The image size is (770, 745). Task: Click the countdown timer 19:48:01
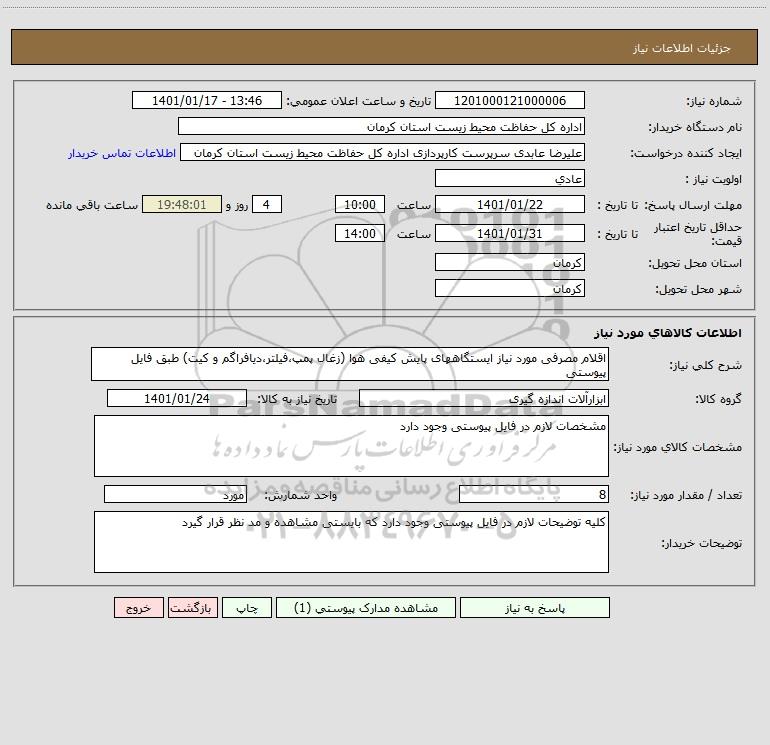tap(182, 204)
